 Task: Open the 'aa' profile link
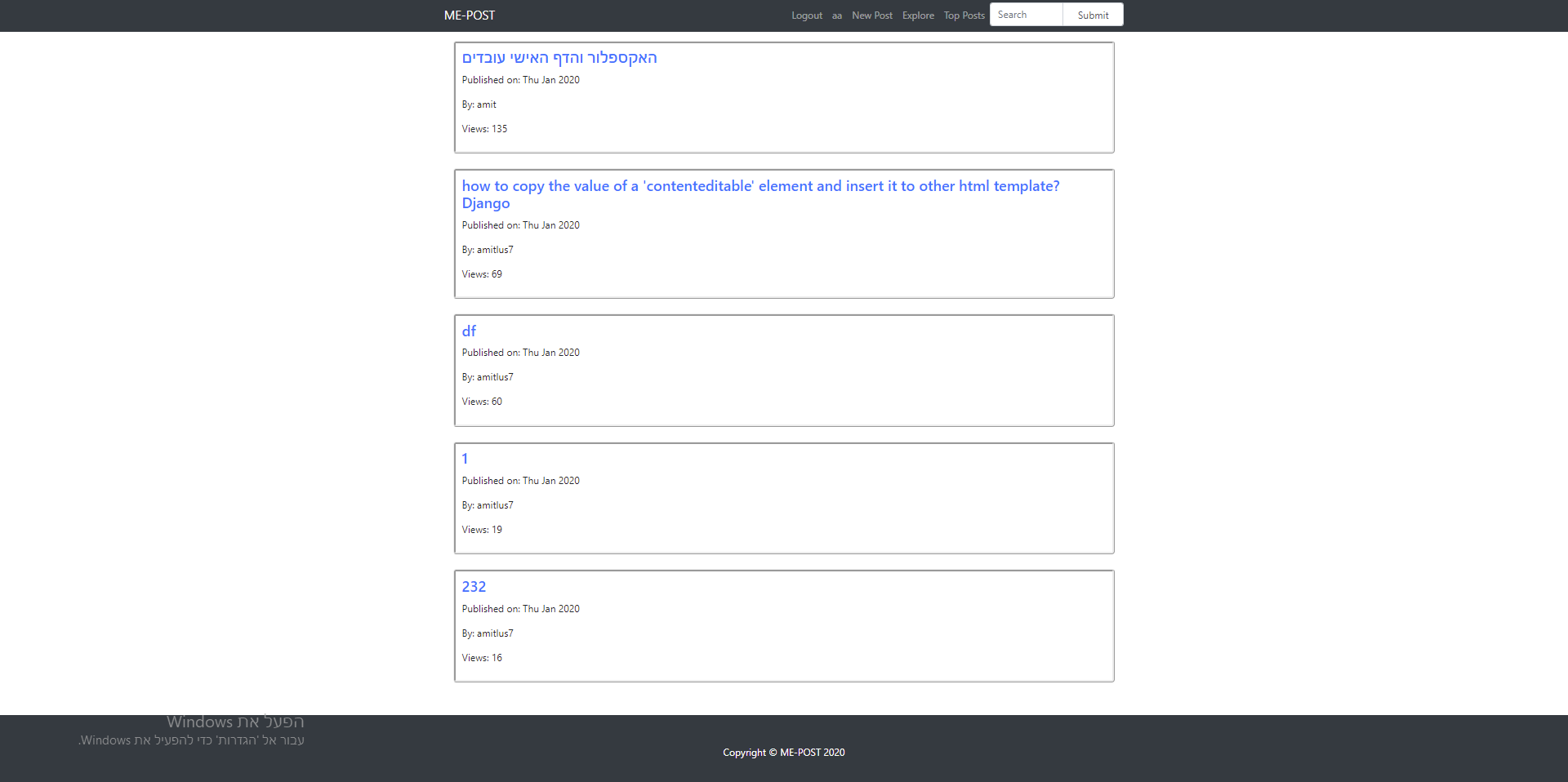tap(836, 15)
